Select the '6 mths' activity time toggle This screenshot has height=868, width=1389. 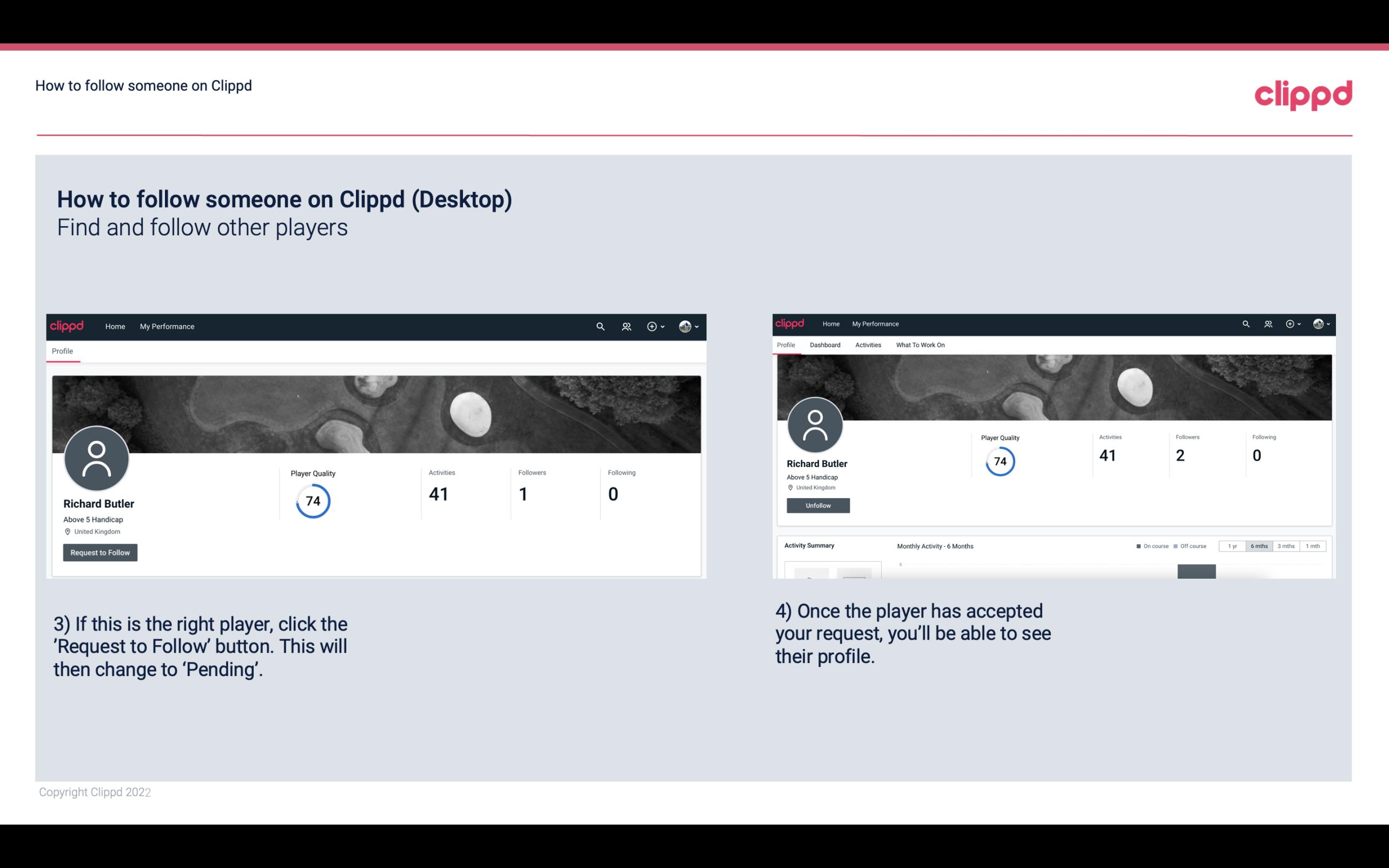click(x=1257, y=546)
